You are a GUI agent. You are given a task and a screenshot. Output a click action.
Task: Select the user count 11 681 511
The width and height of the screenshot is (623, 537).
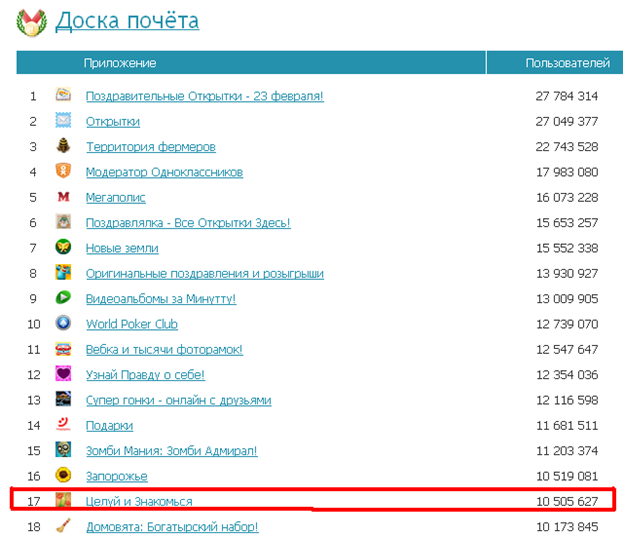[567, 426]
